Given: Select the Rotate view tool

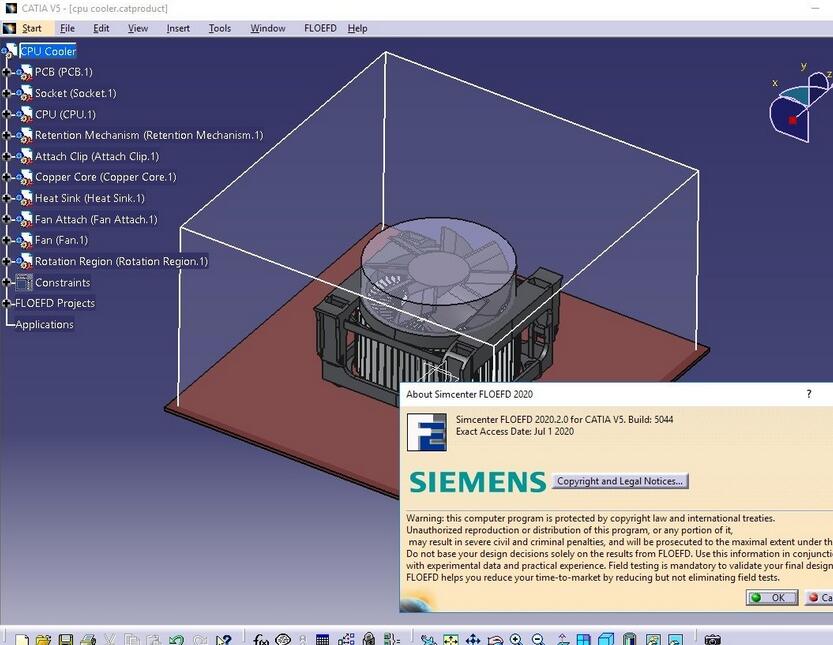Looking at the screenshot, I should (x=495, y=639).
